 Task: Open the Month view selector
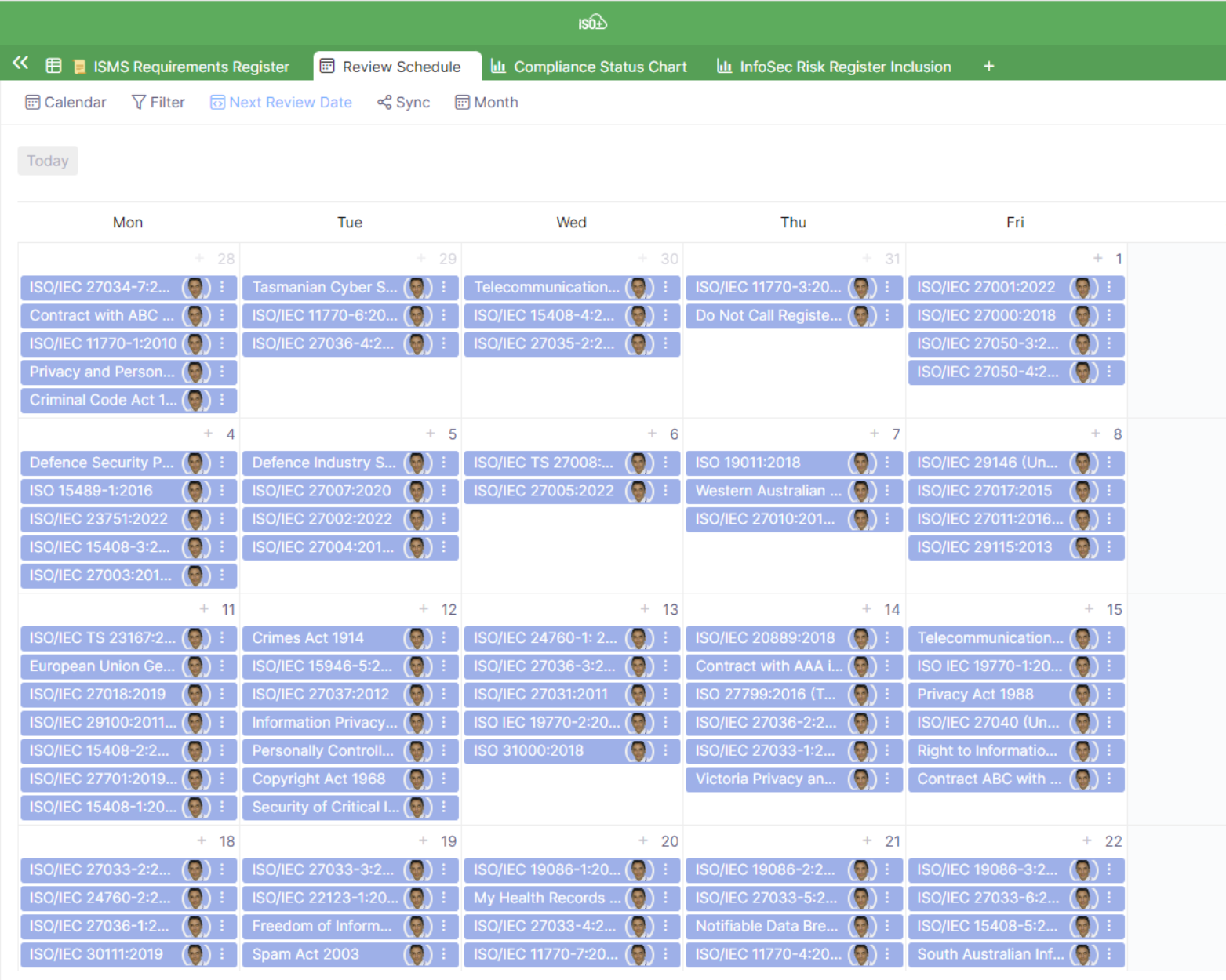pyautogui.click(x=486, y=103)
